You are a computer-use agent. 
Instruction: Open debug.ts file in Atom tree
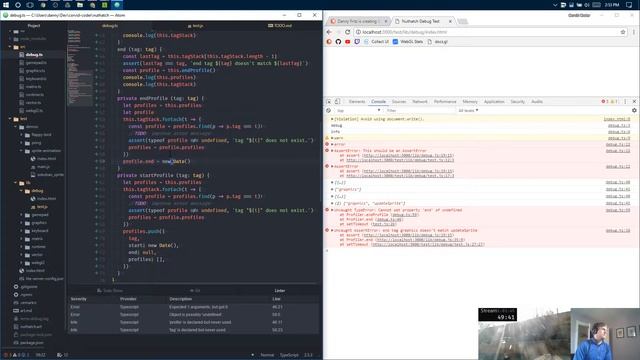[34, 54]
